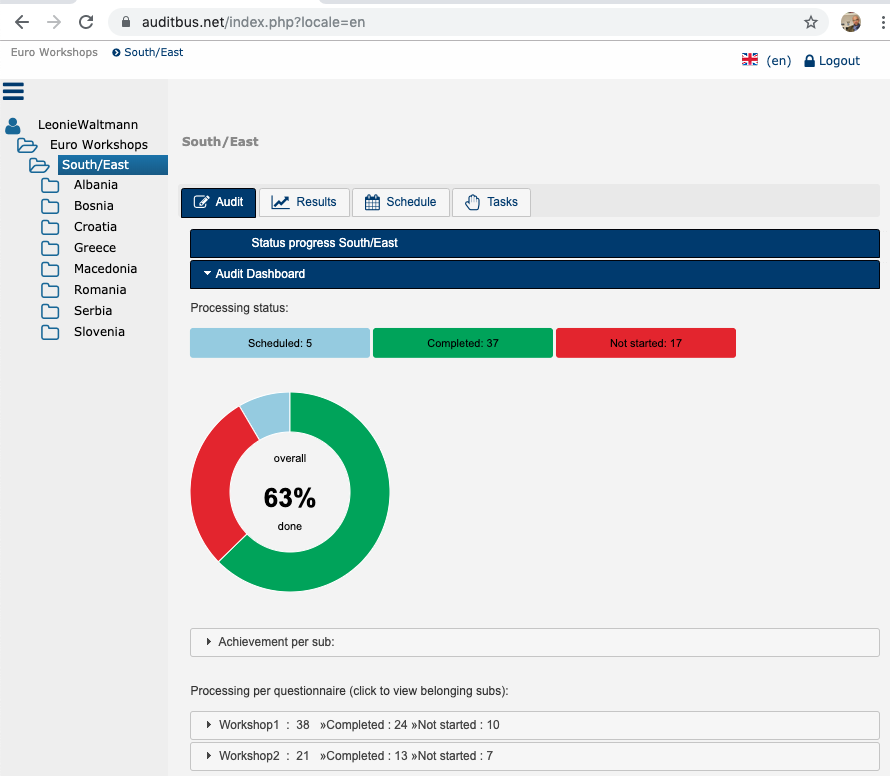890x776 pixels.
Task: Go to the Tasks tab
Action: coord(491,202)
